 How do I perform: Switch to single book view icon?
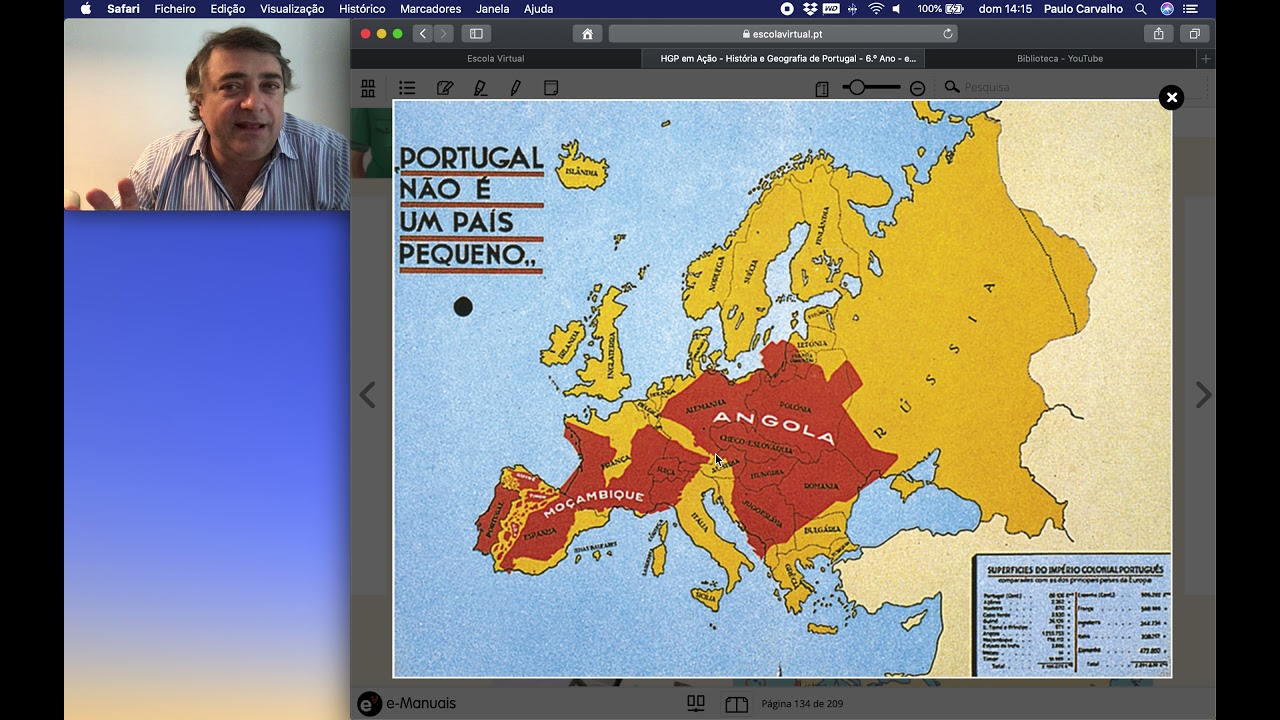736,704
